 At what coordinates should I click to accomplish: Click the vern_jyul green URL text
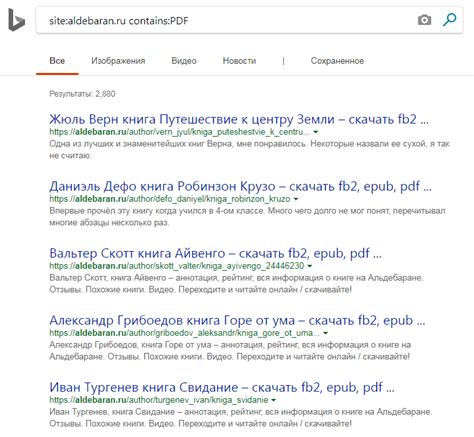click(x=180, y=132)
